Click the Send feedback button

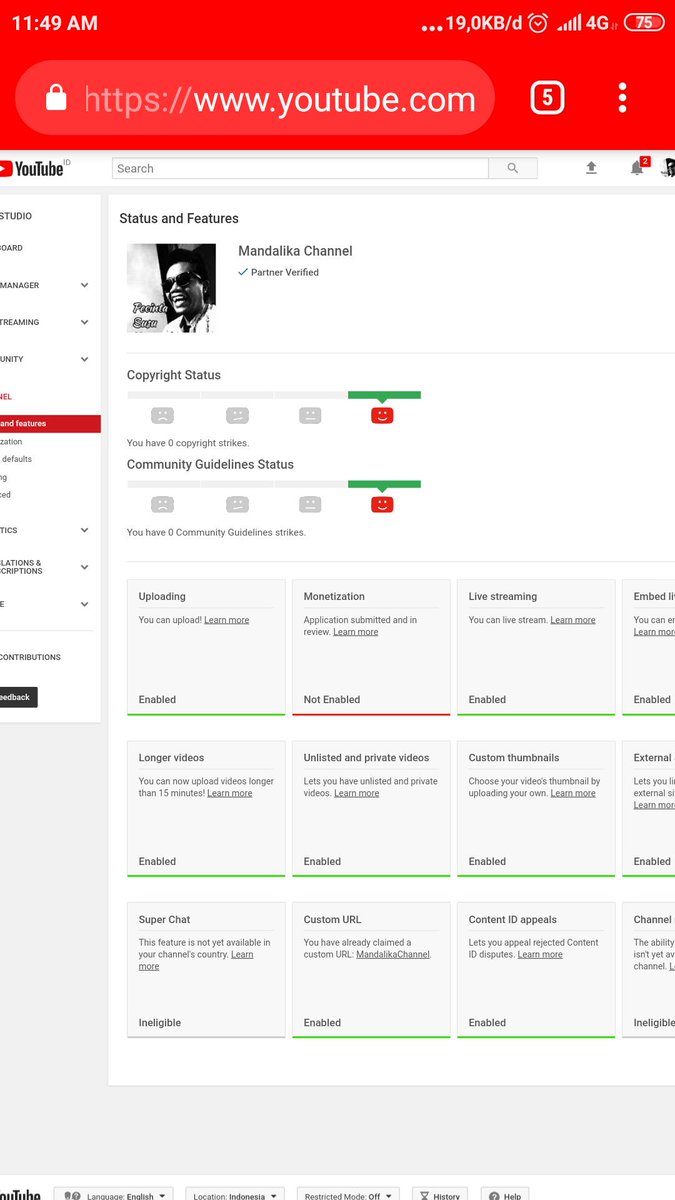(18, 697)
